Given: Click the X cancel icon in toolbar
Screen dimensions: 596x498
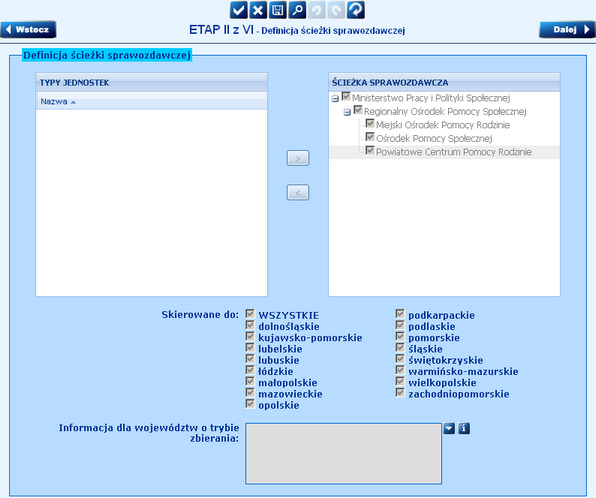Looking at the screenshot, I should point(258,10).
